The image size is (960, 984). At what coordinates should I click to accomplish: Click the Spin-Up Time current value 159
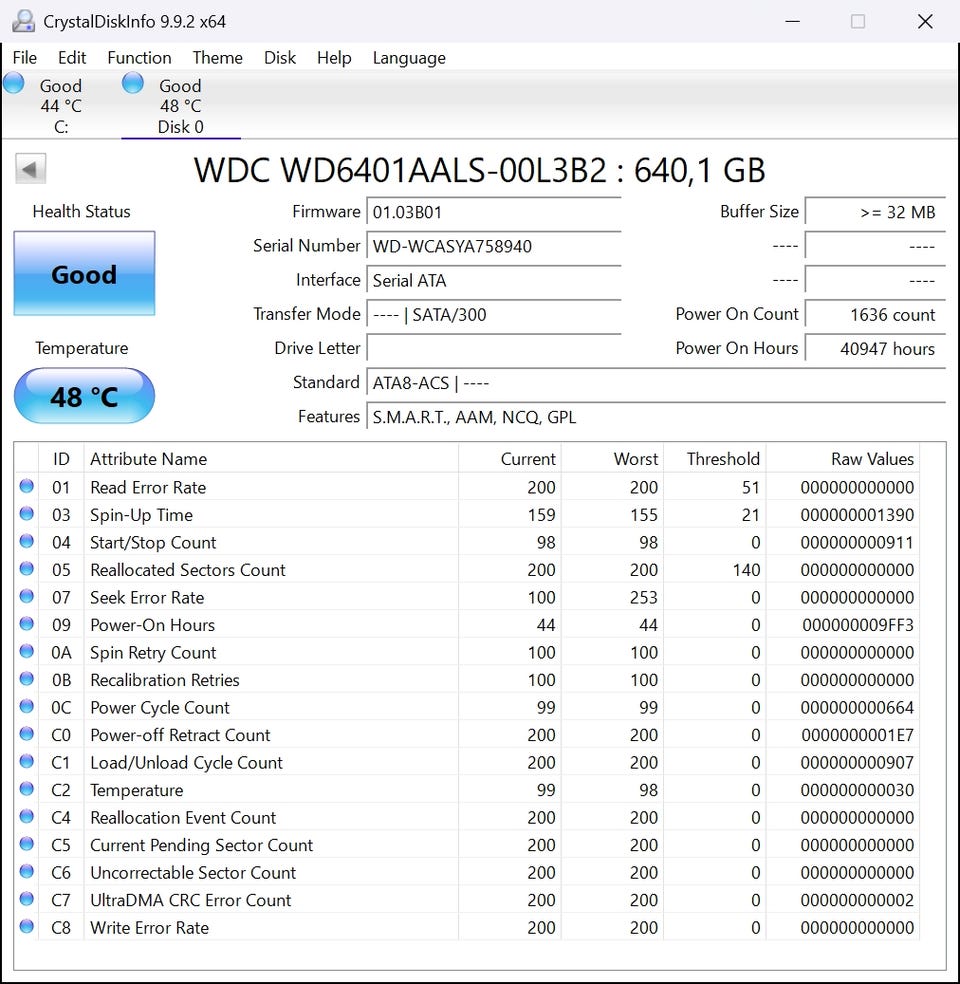[541, 515]
